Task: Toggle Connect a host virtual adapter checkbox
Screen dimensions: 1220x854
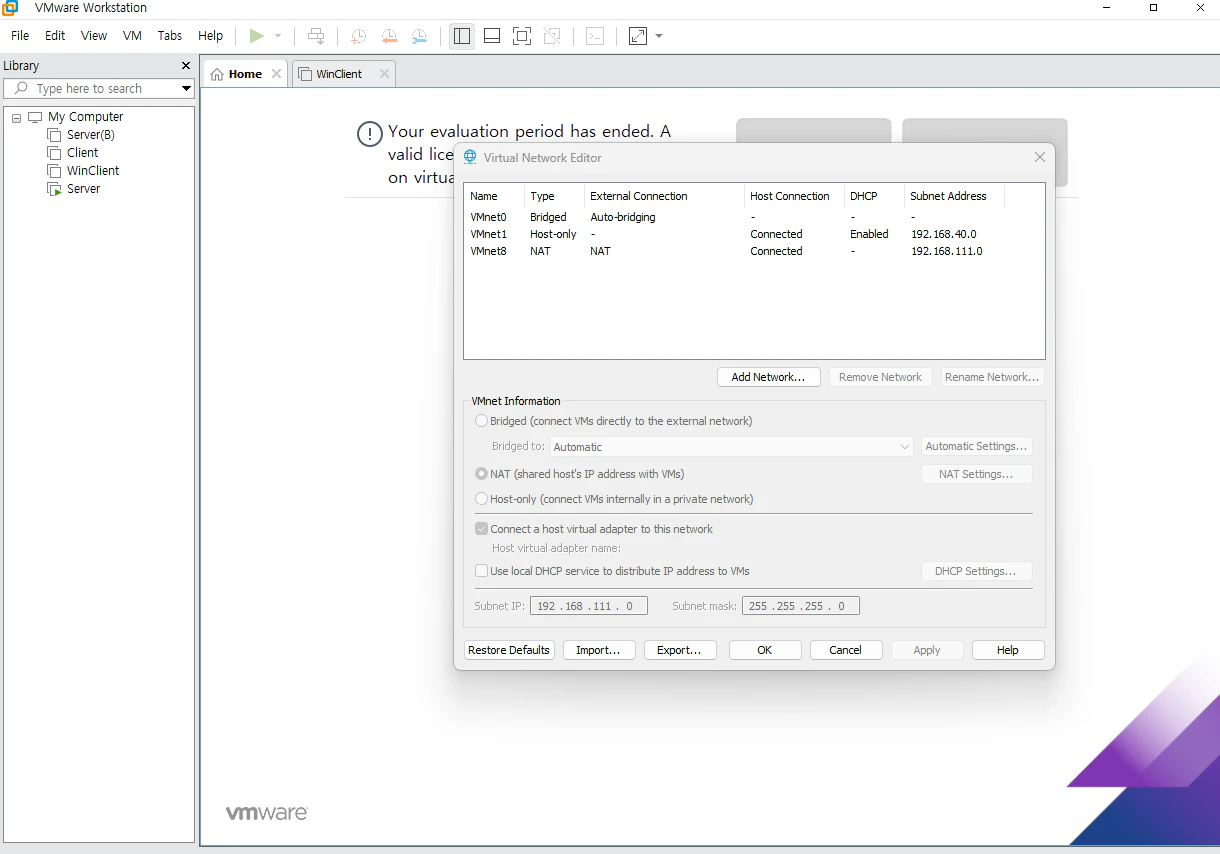Action: click(x=482, y=529)
